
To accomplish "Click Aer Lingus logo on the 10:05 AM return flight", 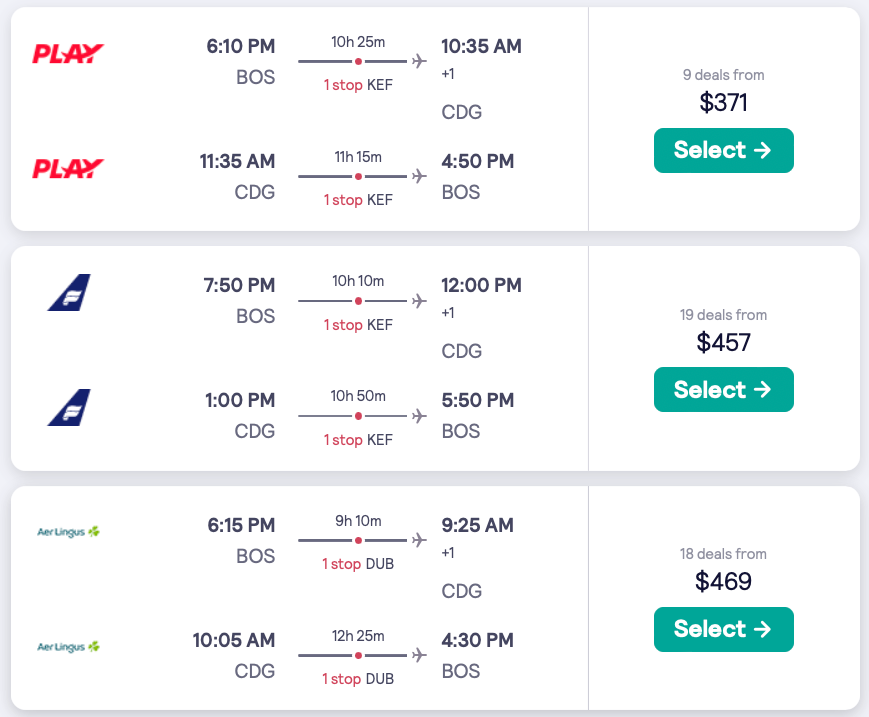I will 68,647.
